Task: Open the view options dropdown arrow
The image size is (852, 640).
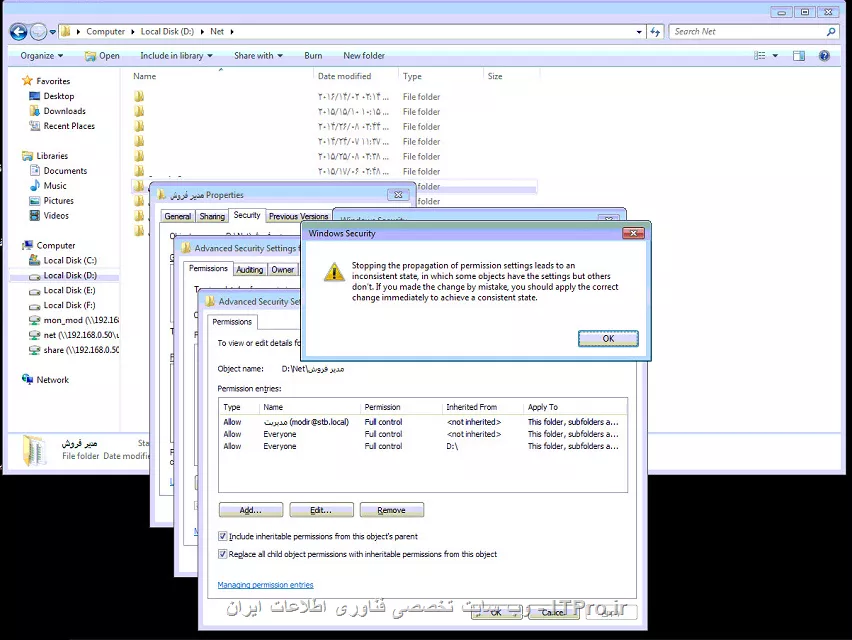Action: tap(775, 55)
